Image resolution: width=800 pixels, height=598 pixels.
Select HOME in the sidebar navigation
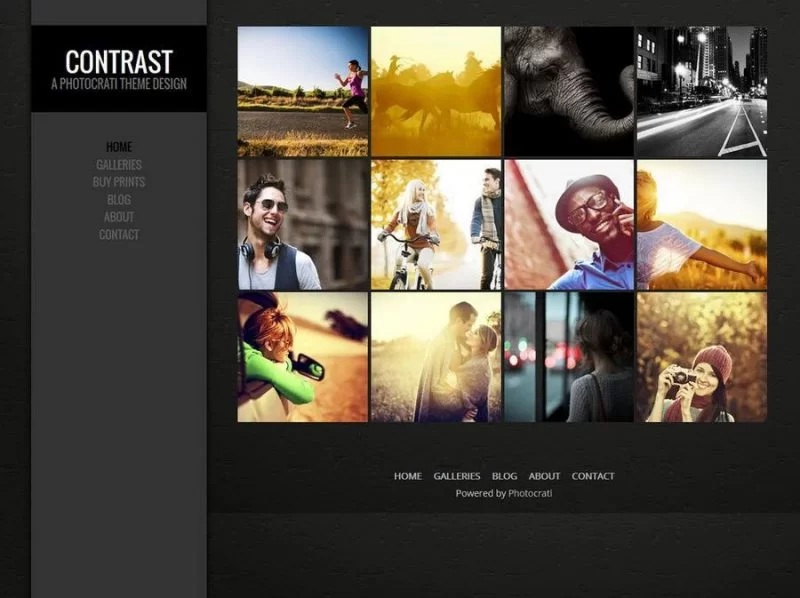(x=118, y=146)
